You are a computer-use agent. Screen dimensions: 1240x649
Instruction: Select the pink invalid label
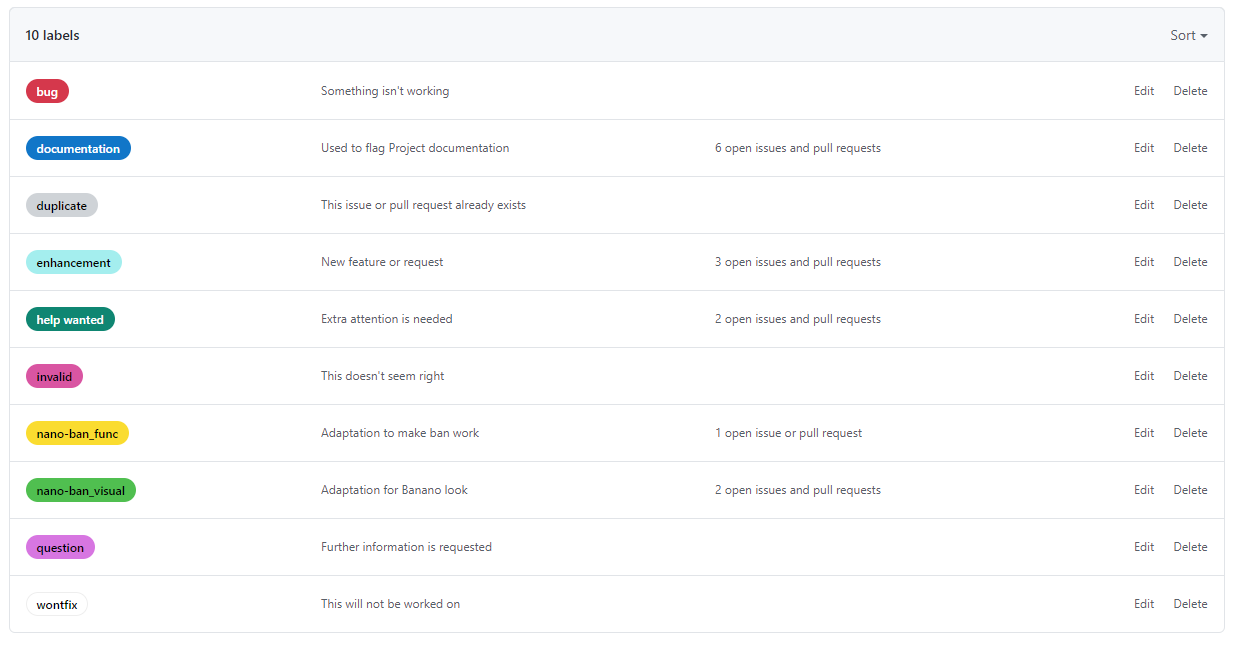coord(54,377)
